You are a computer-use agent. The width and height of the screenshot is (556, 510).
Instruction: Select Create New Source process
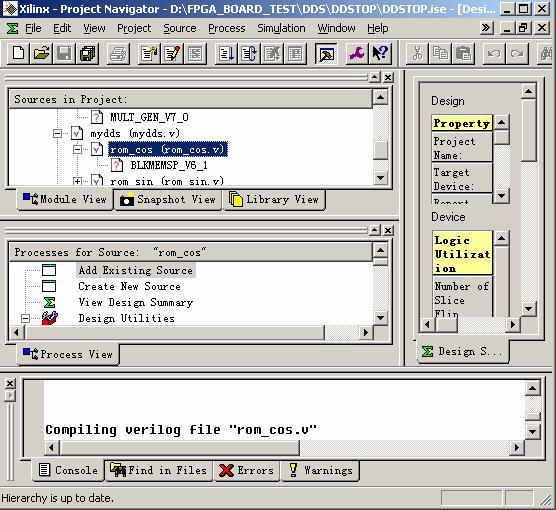point(129,286)
